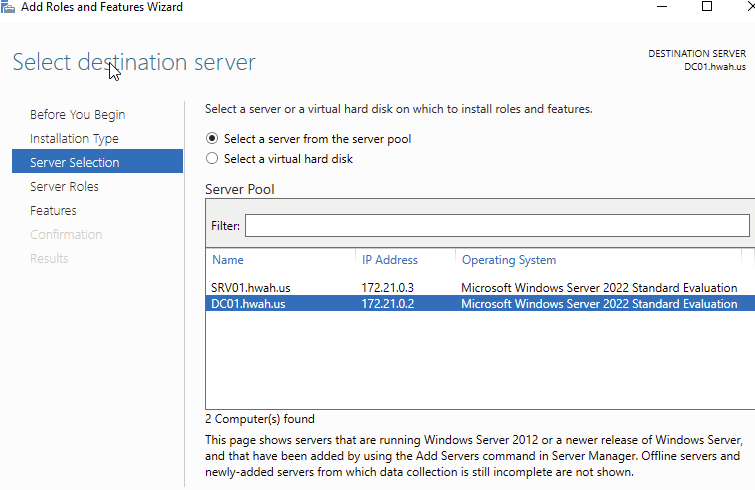Choose 'Select a virtual hard disk' option

pyautogui.click(x=211, y=158)
